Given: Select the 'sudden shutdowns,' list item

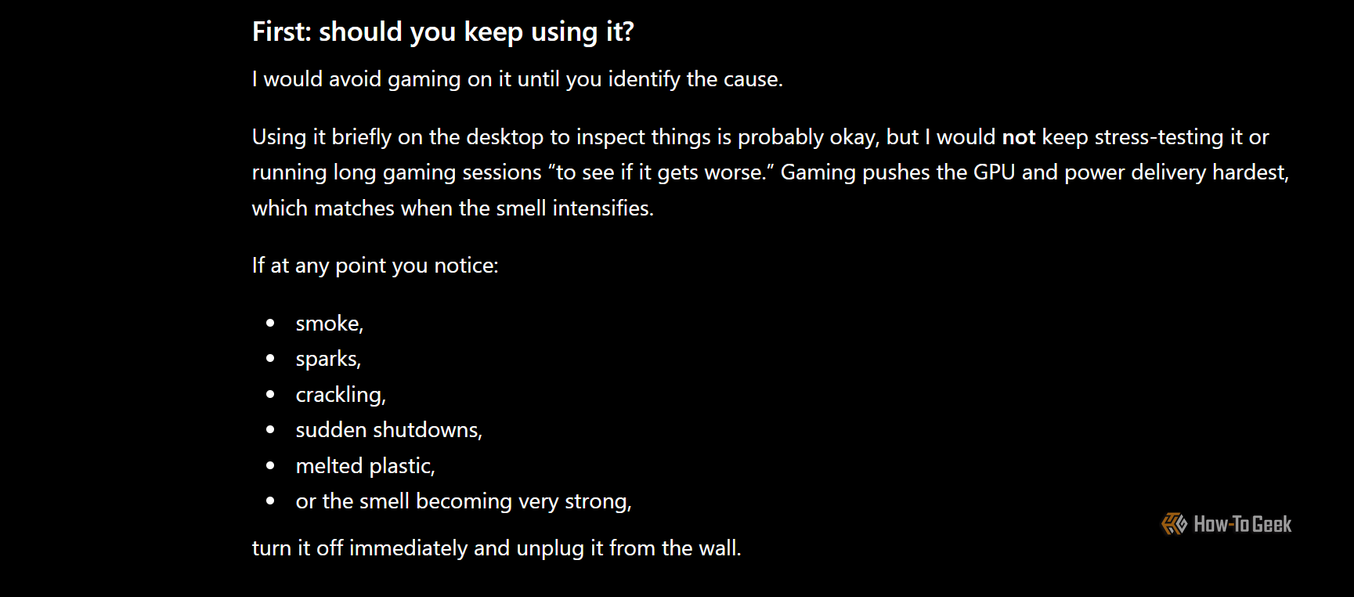Looking at the screenshot, I should pyautogui.click(x=389, y=430).
